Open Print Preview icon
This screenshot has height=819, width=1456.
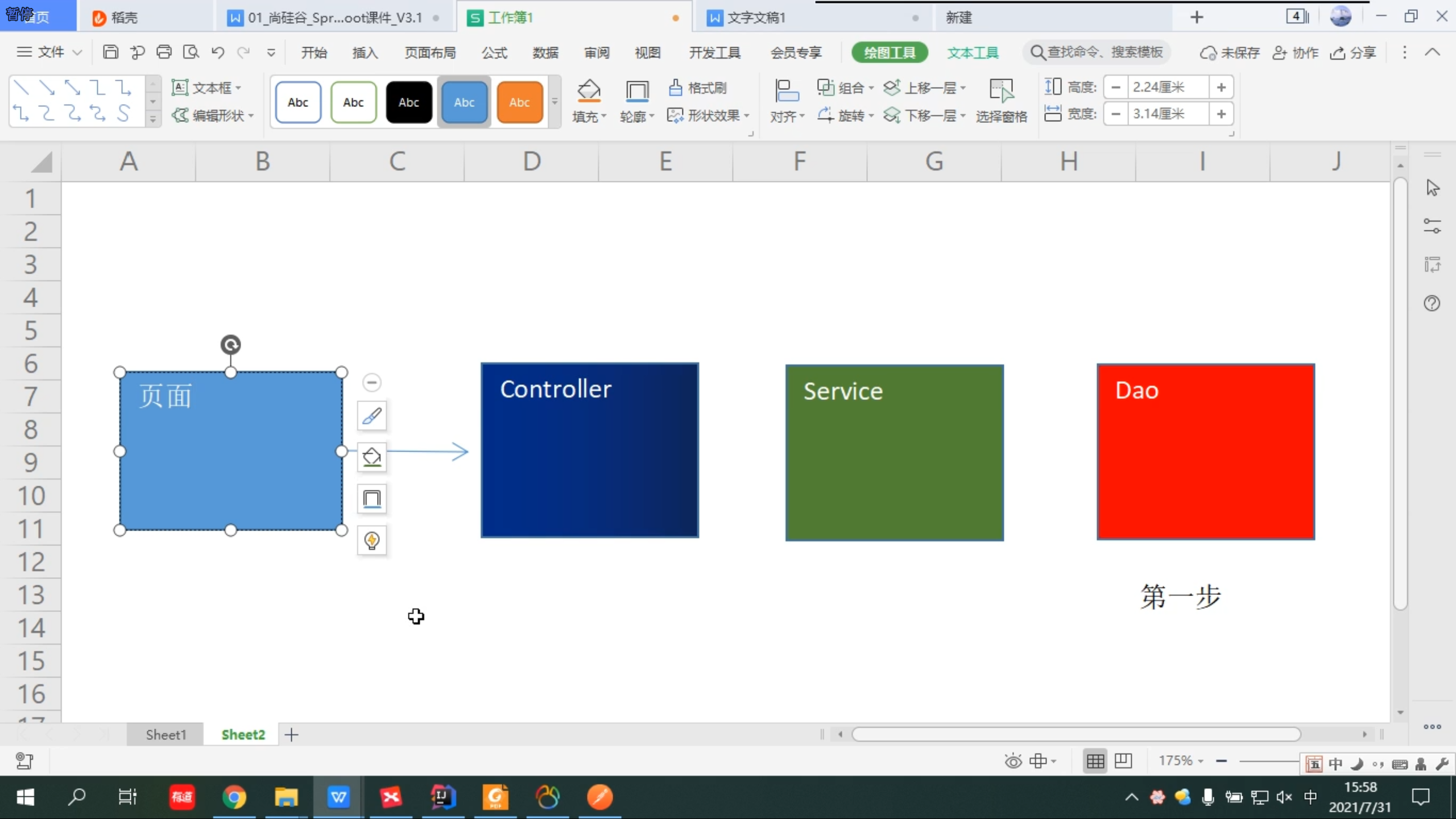(191, 52)
